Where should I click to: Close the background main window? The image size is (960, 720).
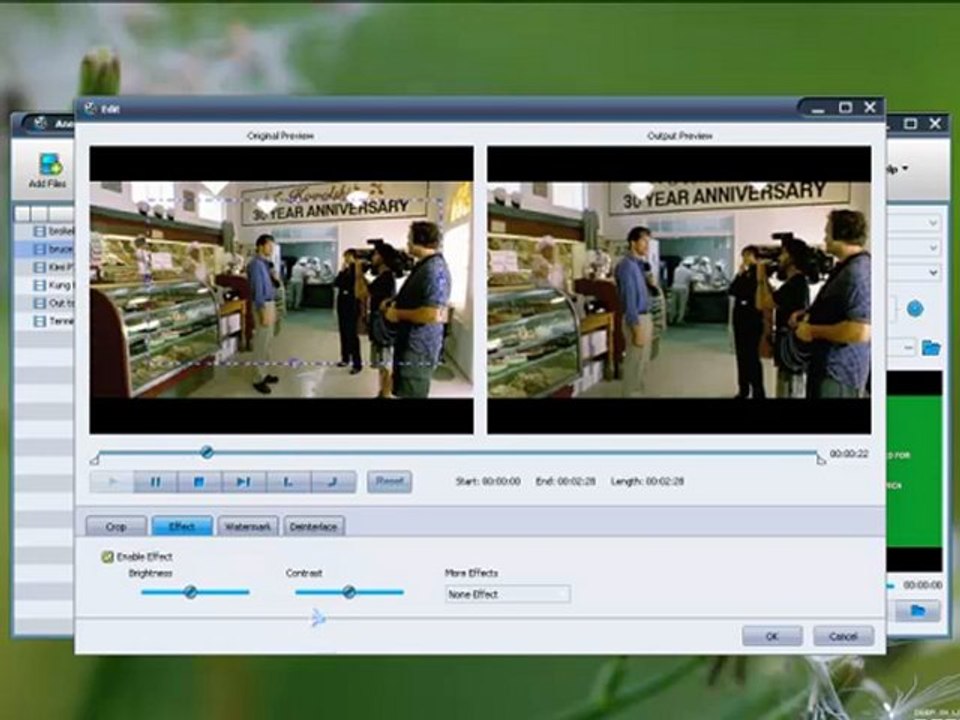tap(935, 124)
